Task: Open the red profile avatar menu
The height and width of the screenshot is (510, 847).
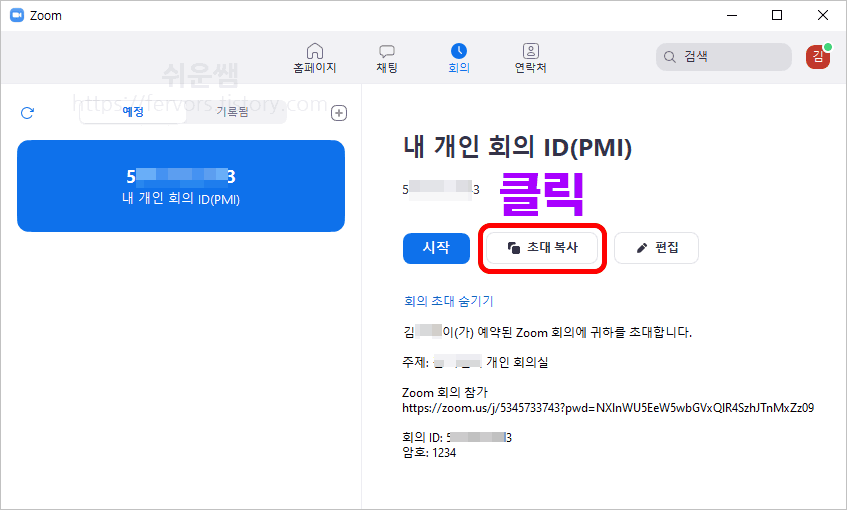Action: coord(818,57)
